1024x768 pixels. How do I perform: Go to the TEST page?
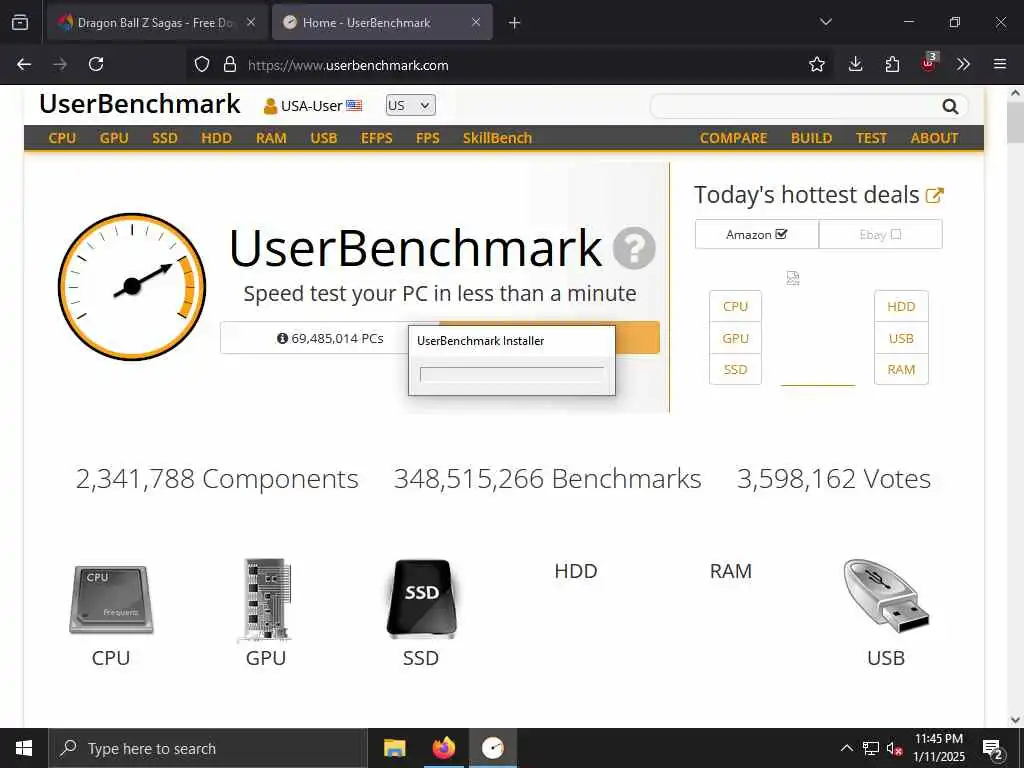click(871, 138)
